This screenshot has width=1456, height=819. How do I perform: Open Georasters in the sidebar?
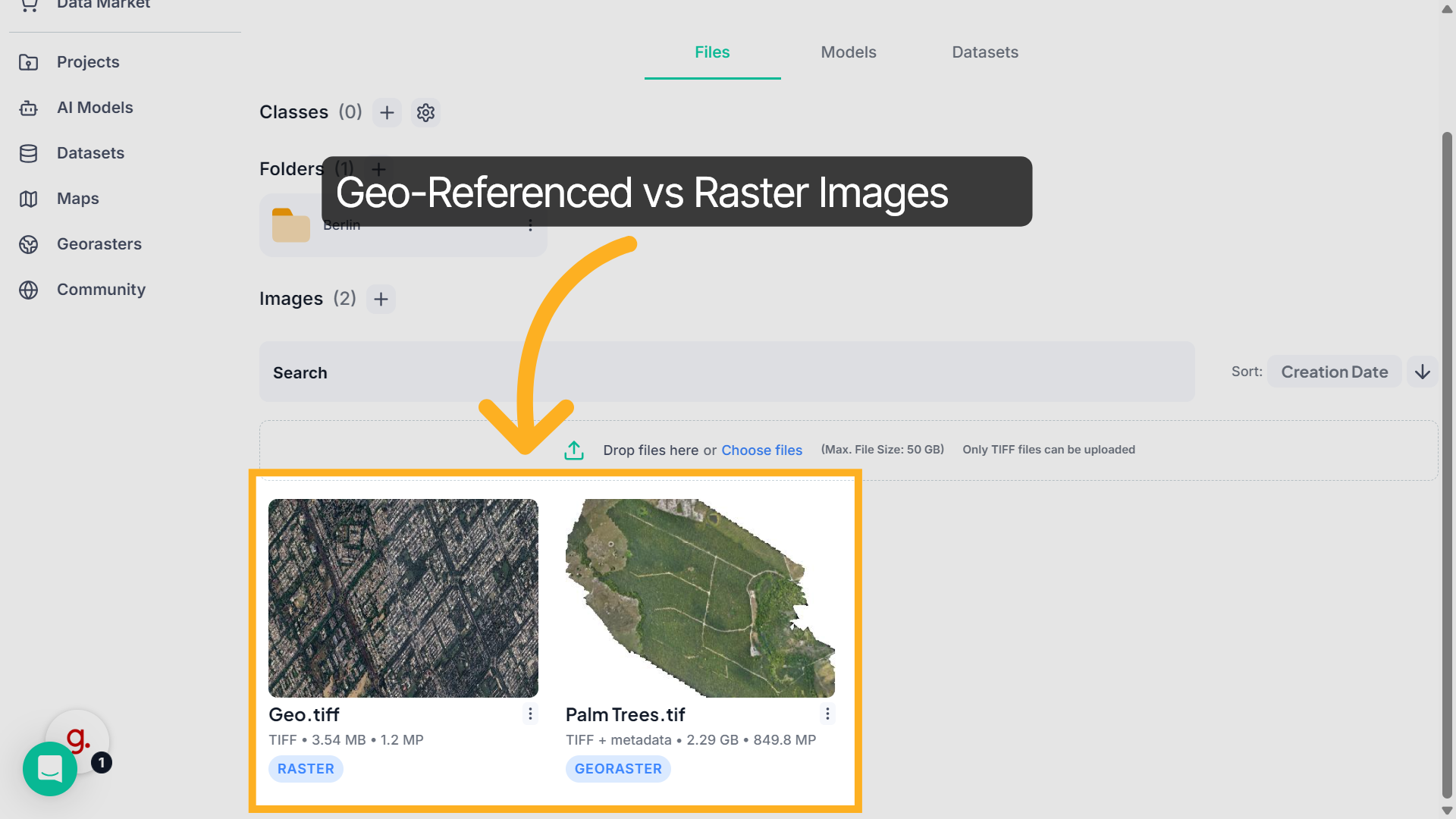pyautogui.click(x=99, y=244)
